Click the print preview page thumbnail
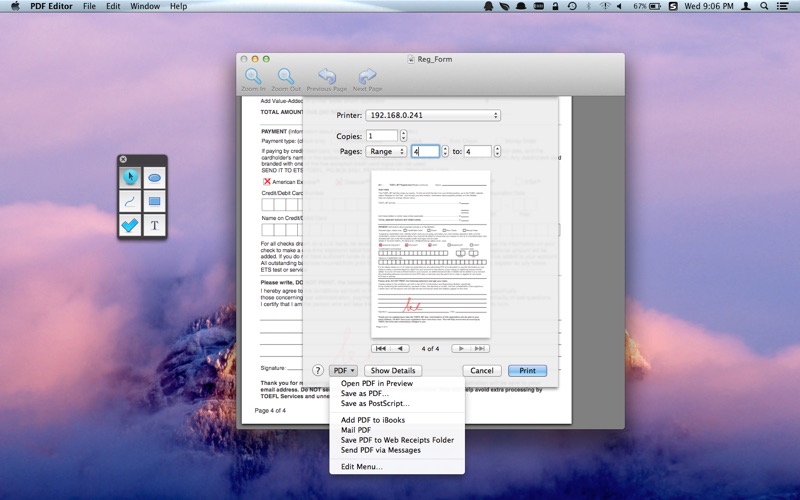Screen dimensions: 800x500 point(431,254)
